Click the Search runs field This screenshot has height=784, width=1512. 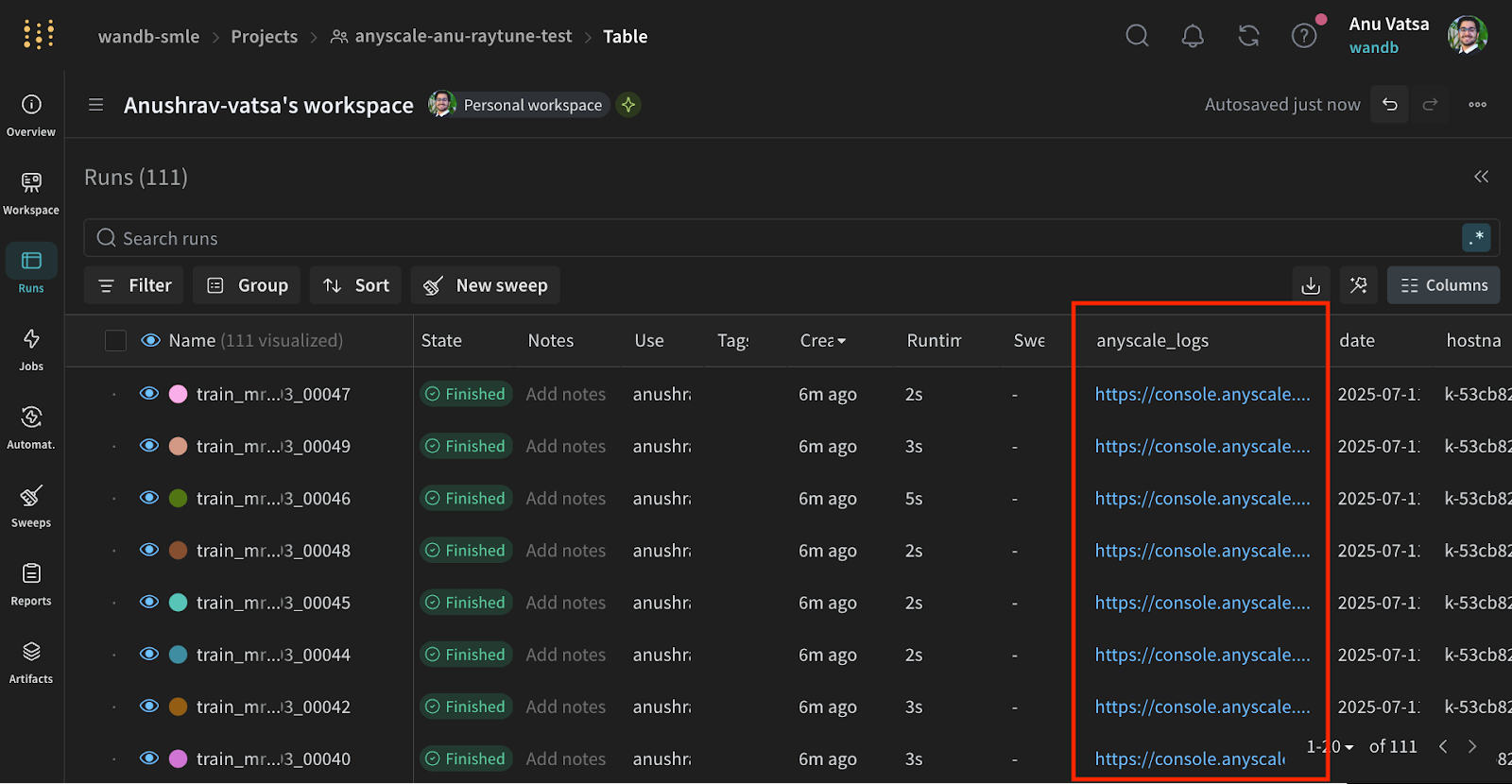pyautogui.click(x=792, y=238)
